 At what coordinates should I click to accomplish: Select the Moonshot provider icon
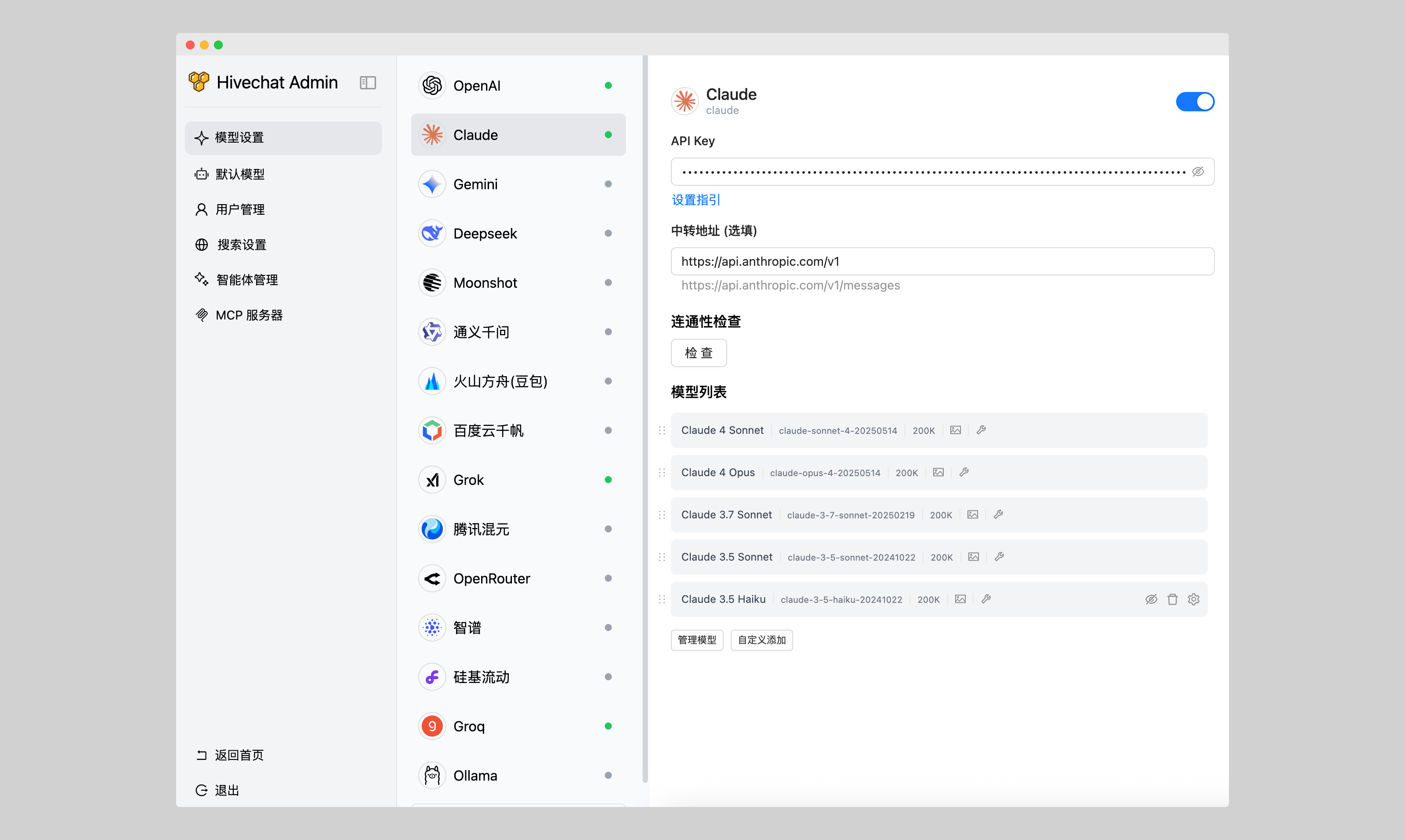click(433, 282)
